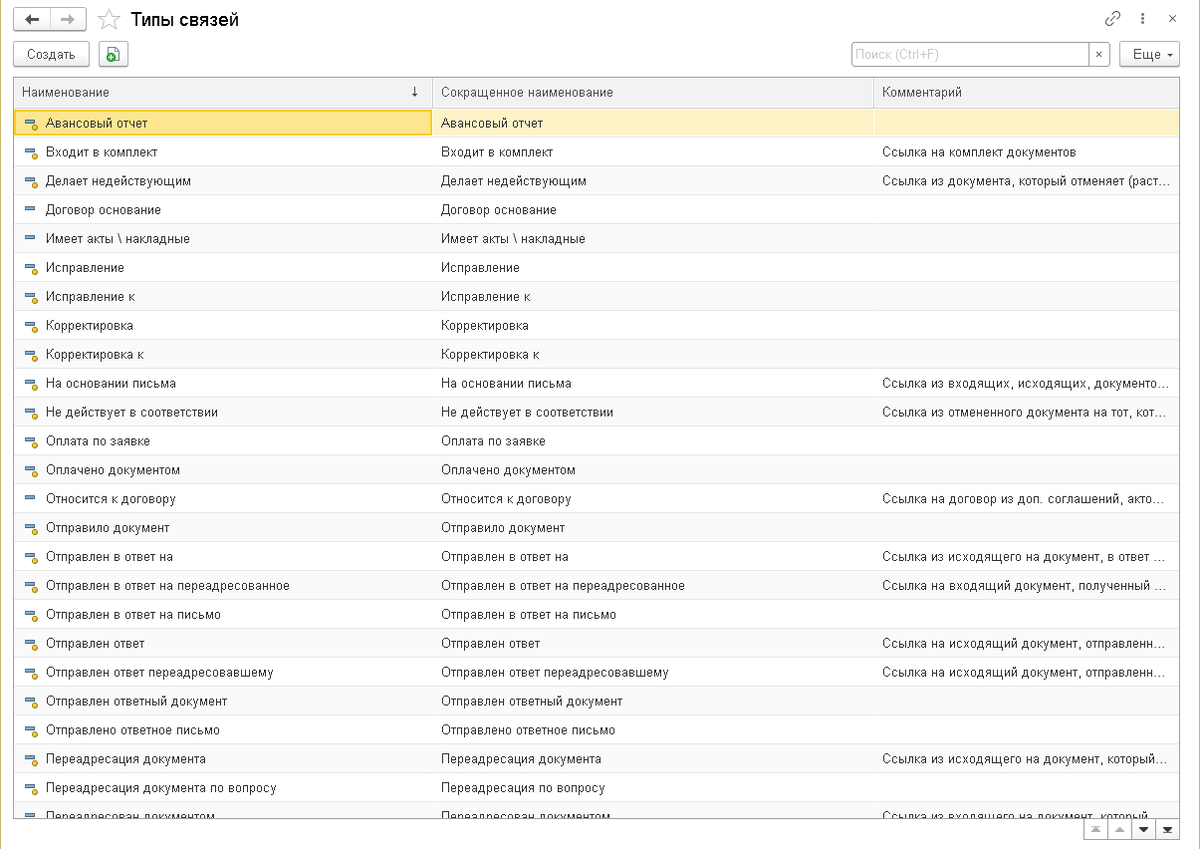Screen dimensions: 1200x849
Task: Click short name cell Оплата по заявке
Action: 653,441
